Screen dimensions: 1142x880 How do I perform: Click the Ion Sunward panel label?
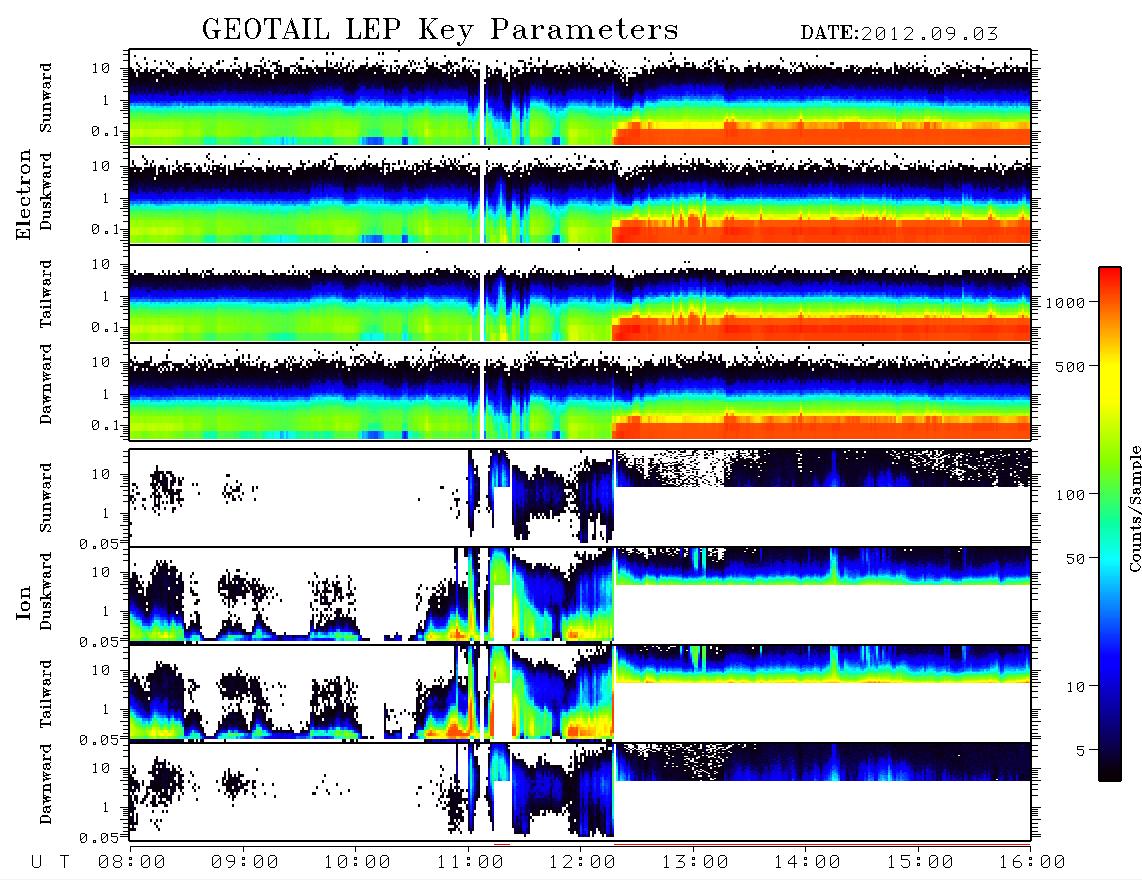pos(46,498)
